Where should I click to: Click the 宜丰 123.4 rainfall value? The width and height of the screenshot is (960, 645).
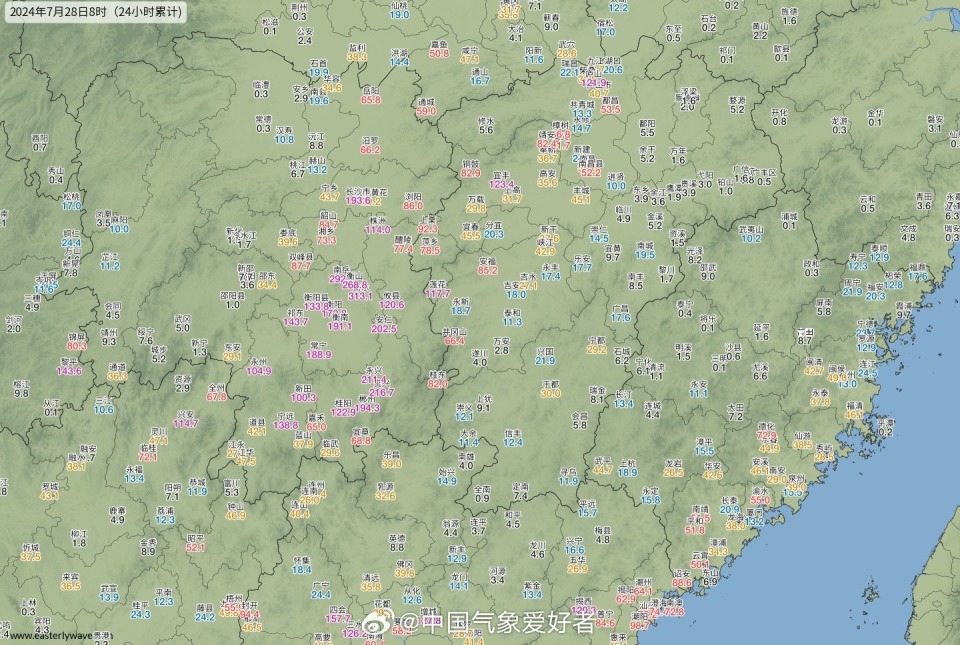(501, 179)
